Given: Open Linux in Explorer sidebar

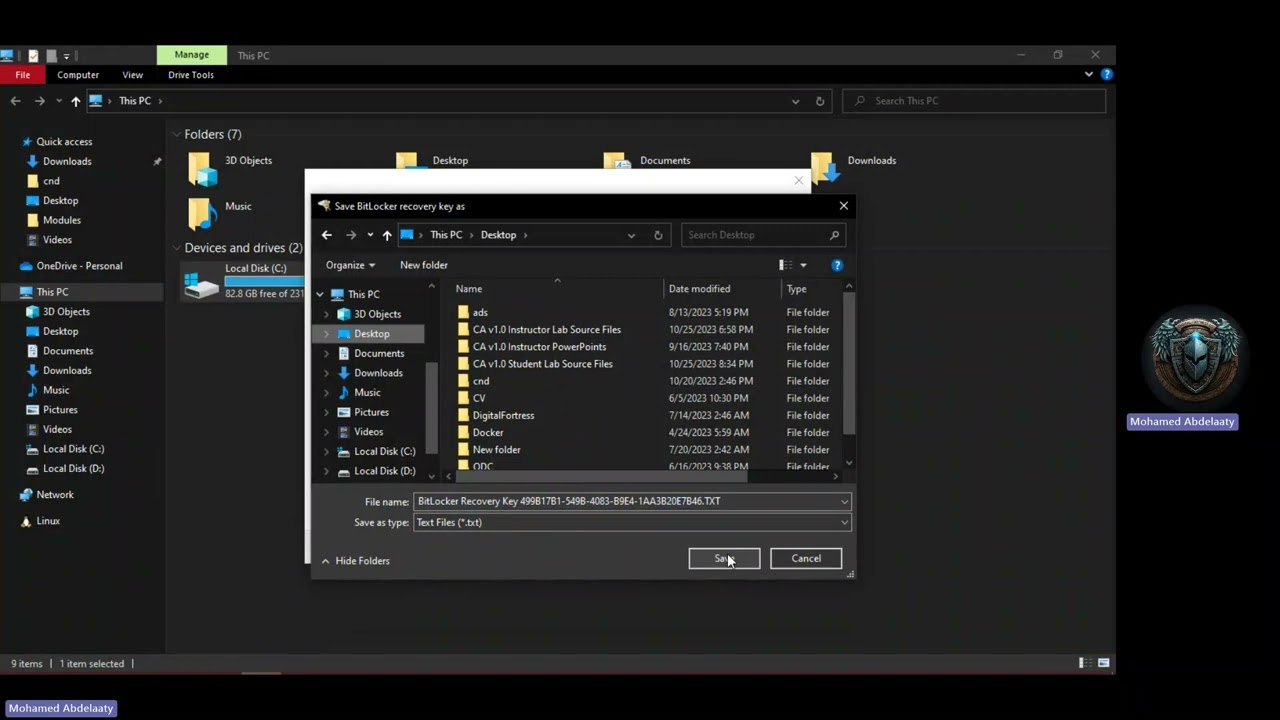Looking at the screenshot, I should (48, 521).
